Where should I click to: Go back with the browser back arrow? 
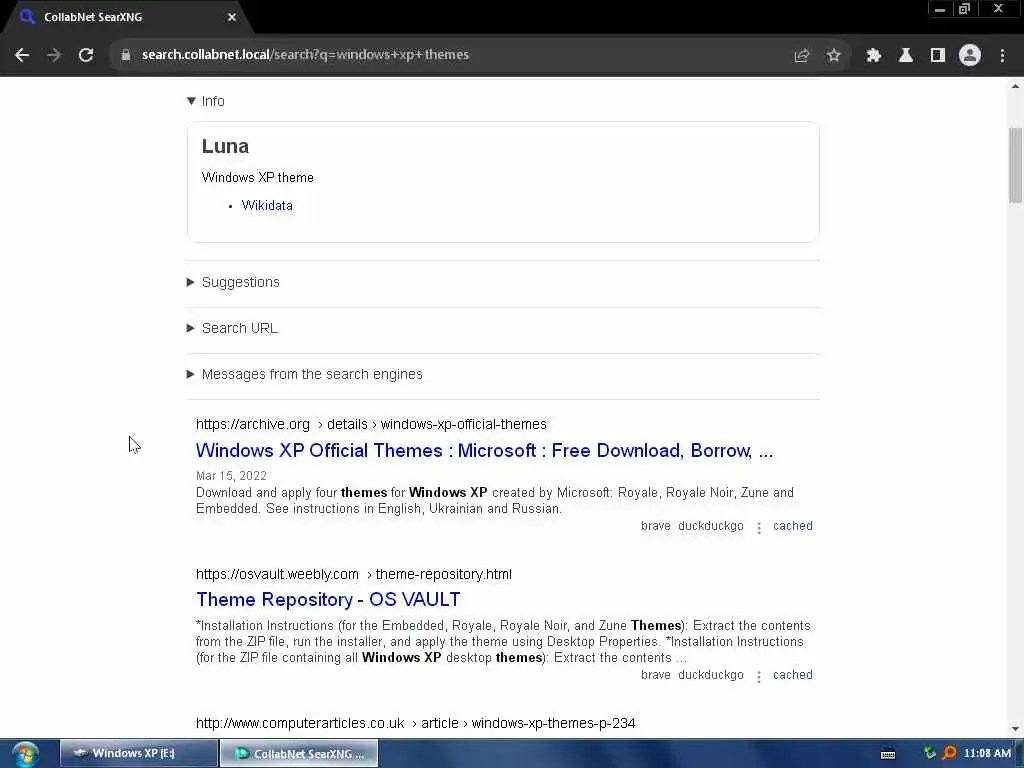22,55
